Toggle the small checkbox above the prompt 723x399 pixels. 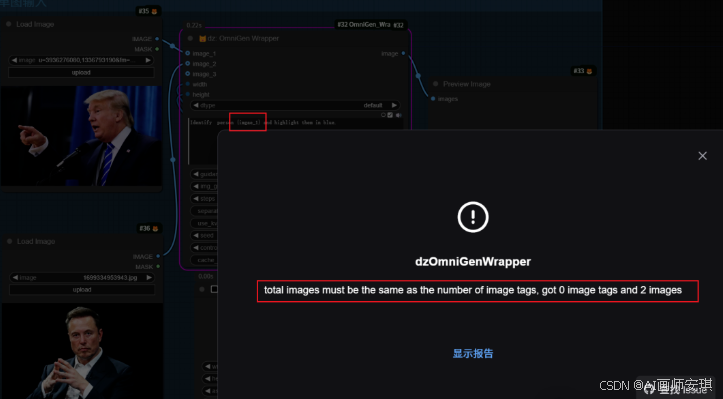click(390, 115)
